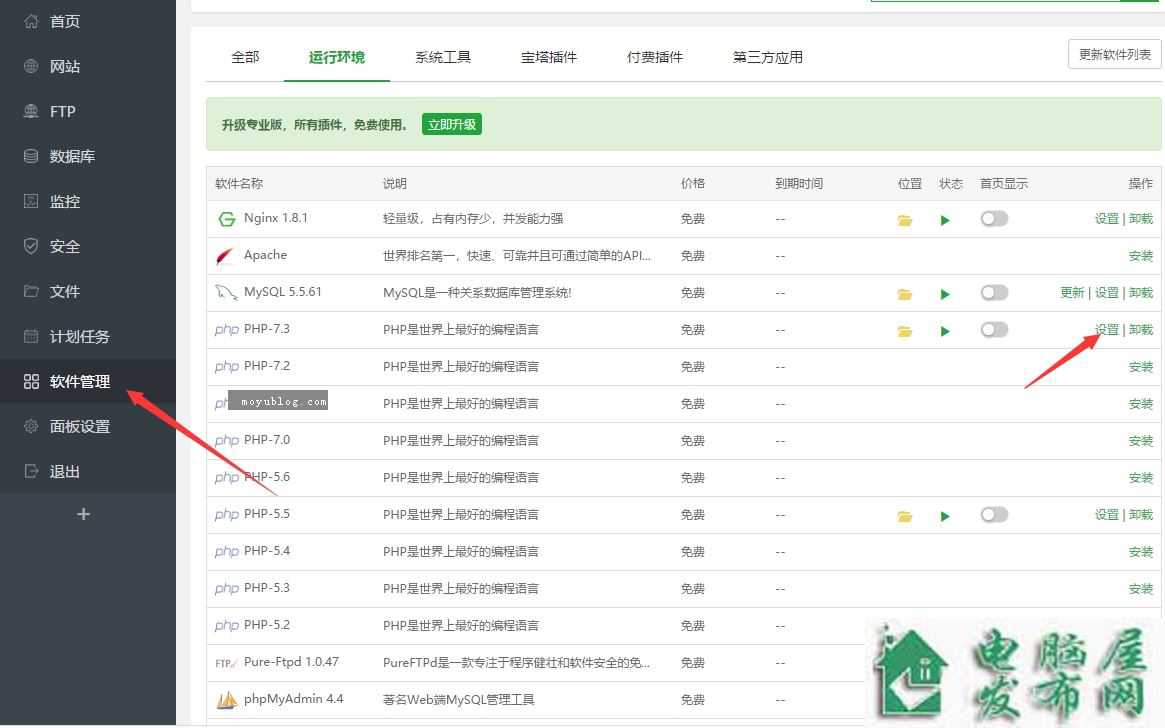Click the Nginx description 轻量级，占有内存少
Viewport: 1165px width, 728px height.
tap(473, 218)
